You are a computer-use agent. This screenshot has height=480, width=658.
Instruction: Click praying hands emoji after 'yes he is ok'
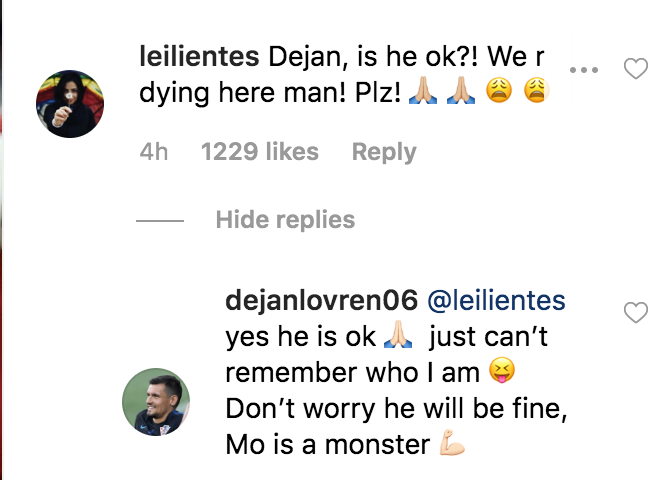tap(405, 338)
